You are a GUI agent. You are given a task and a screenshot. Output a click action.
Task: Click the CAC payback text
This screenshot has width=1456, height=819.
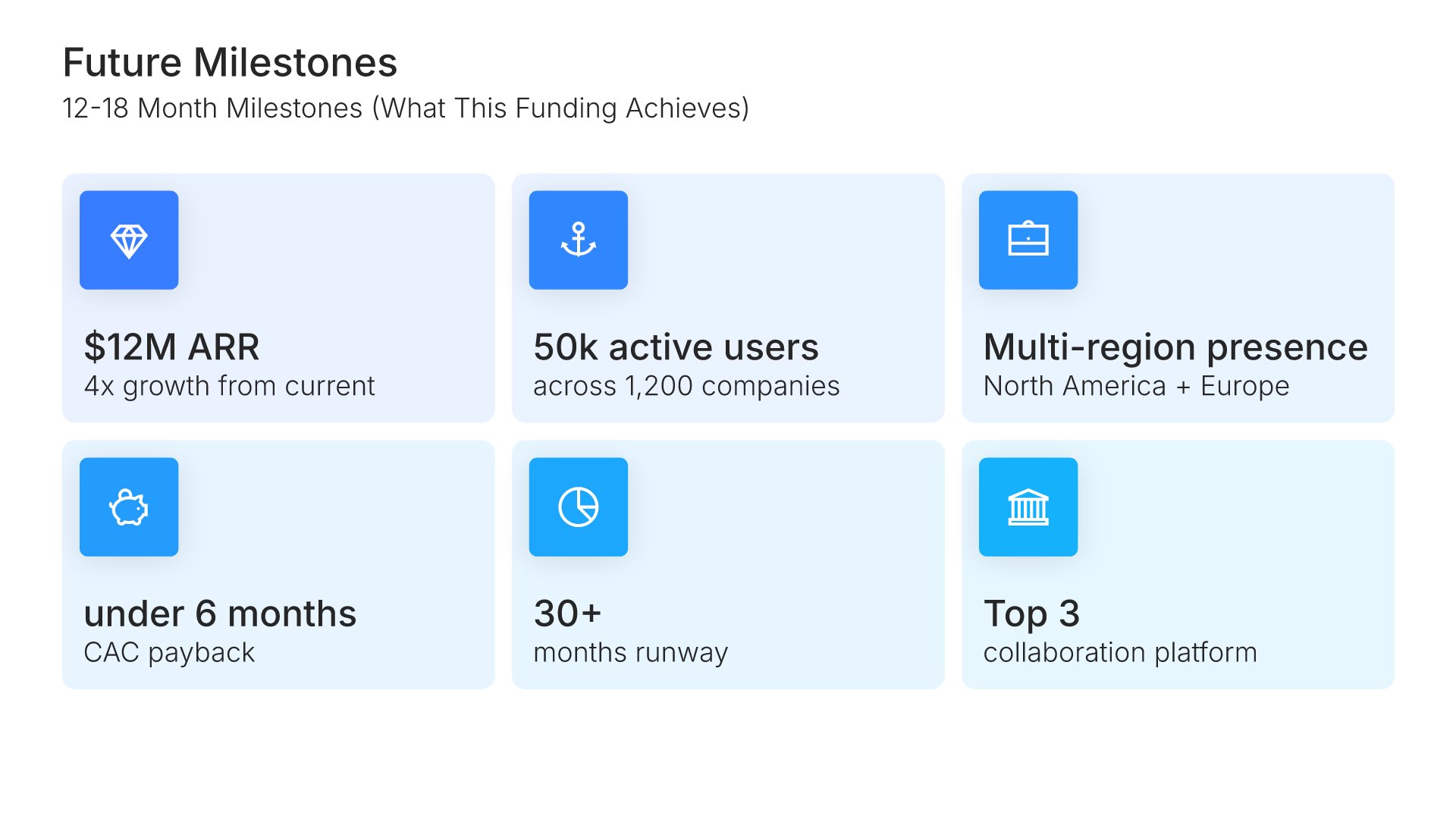[169, 653]
